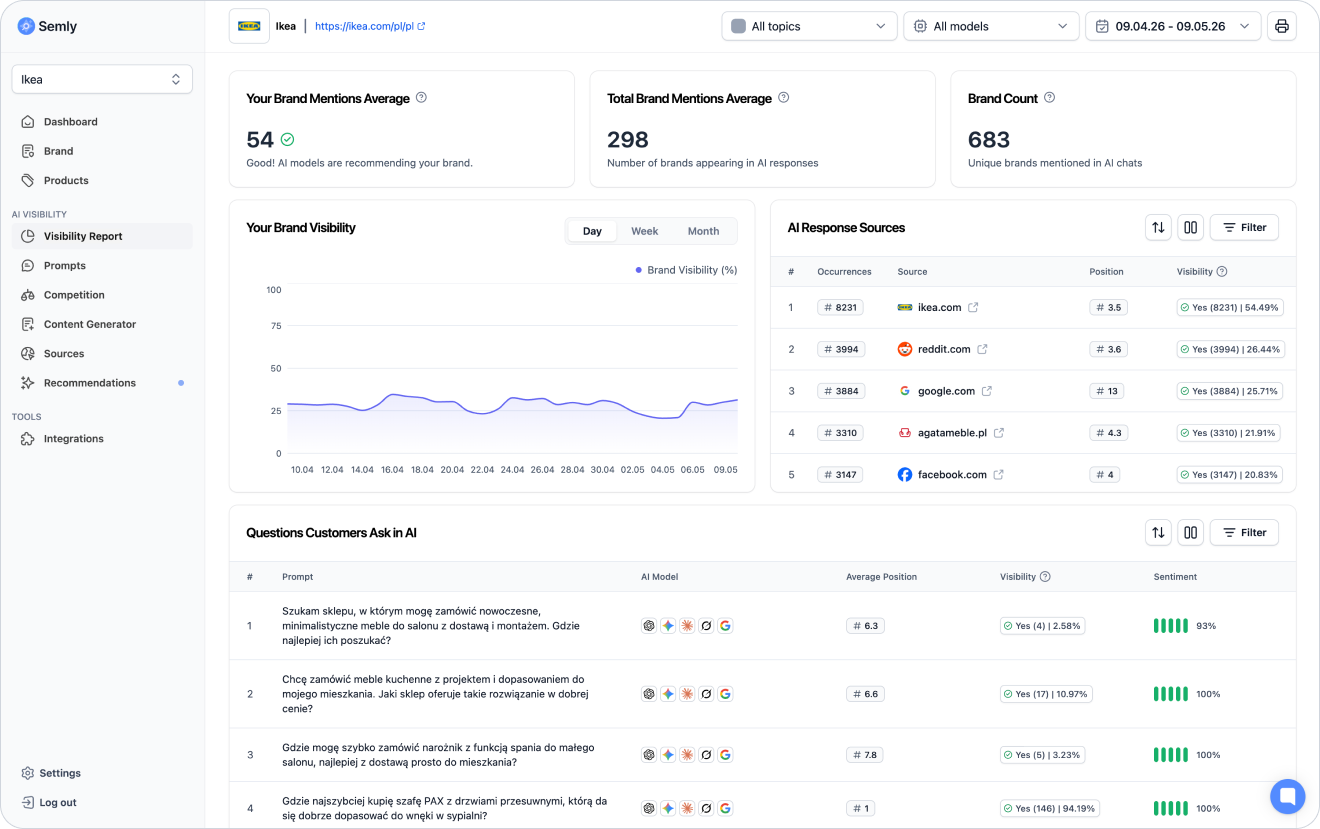Open the All models dropdown
The image size is (1320, 829).
coord(991,26)
